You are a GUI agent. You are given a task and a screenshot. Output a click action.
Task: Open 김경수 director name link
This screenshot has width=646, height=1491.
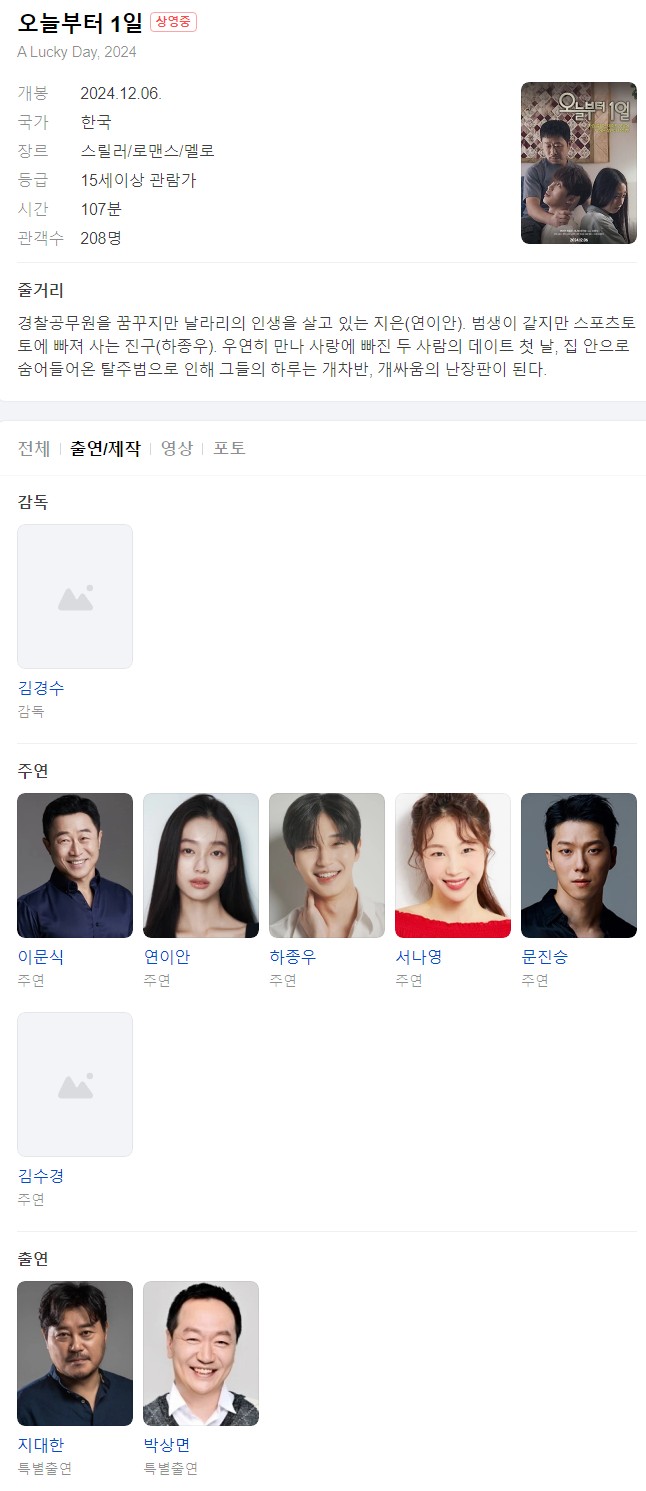[x=41, y=688]
